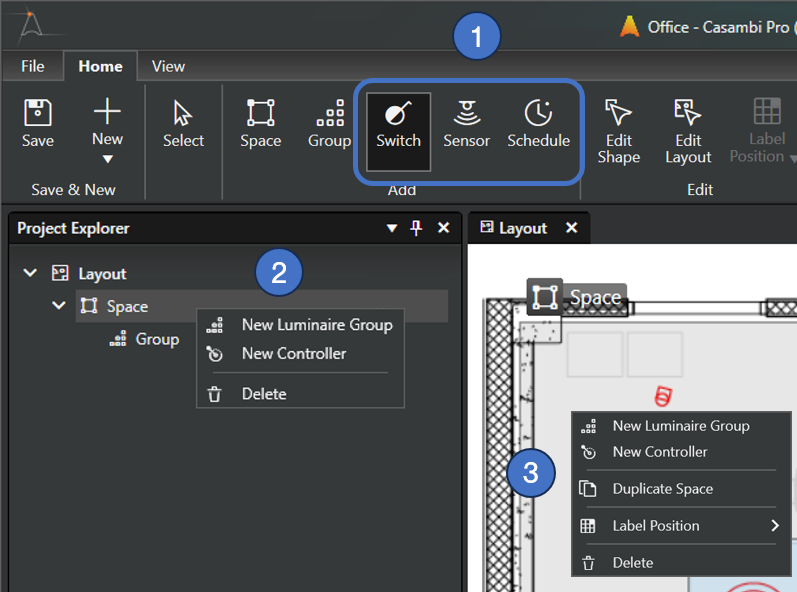Select Group item in Project Explorer
The image size is (797, 592).
coord(156,339)
